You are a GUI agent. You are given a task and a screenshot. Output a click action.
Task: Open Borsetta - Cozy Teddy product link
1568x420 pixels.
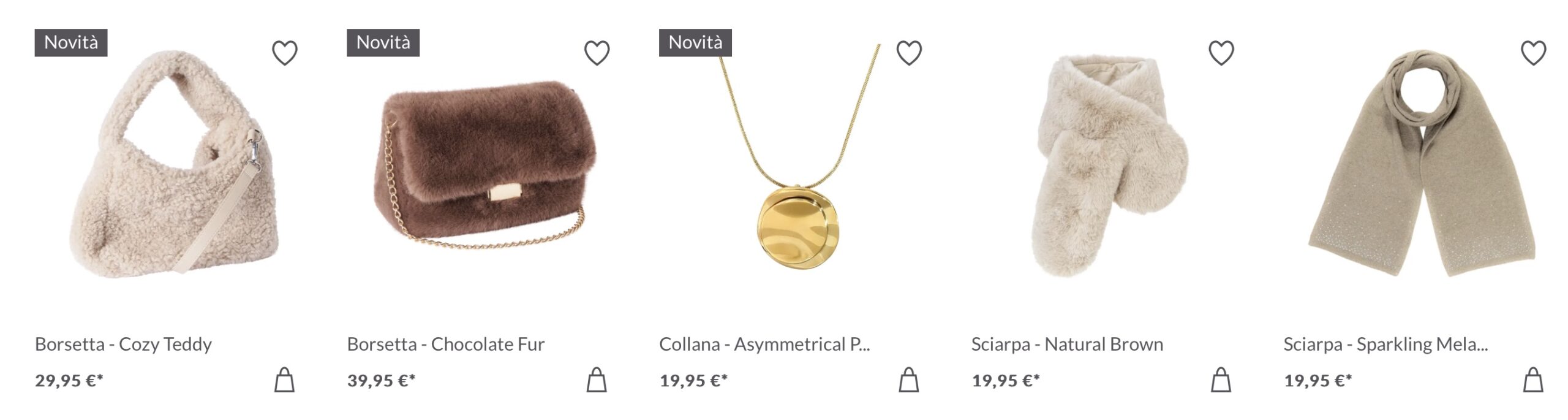click(123, 344)
